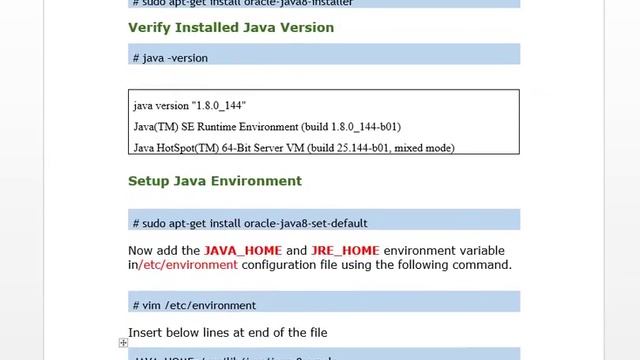Select the 'Verify Installed Java Version' heading
This screenshot has width=640, height=360.
231,27
